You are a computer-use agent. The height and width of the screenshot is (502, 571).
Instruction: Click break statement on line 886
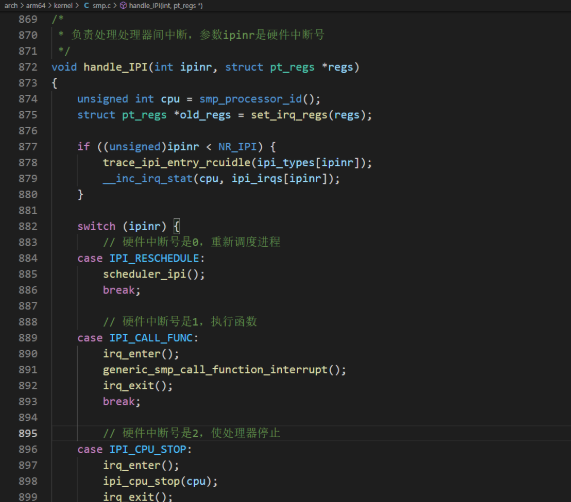click(119, 290)
